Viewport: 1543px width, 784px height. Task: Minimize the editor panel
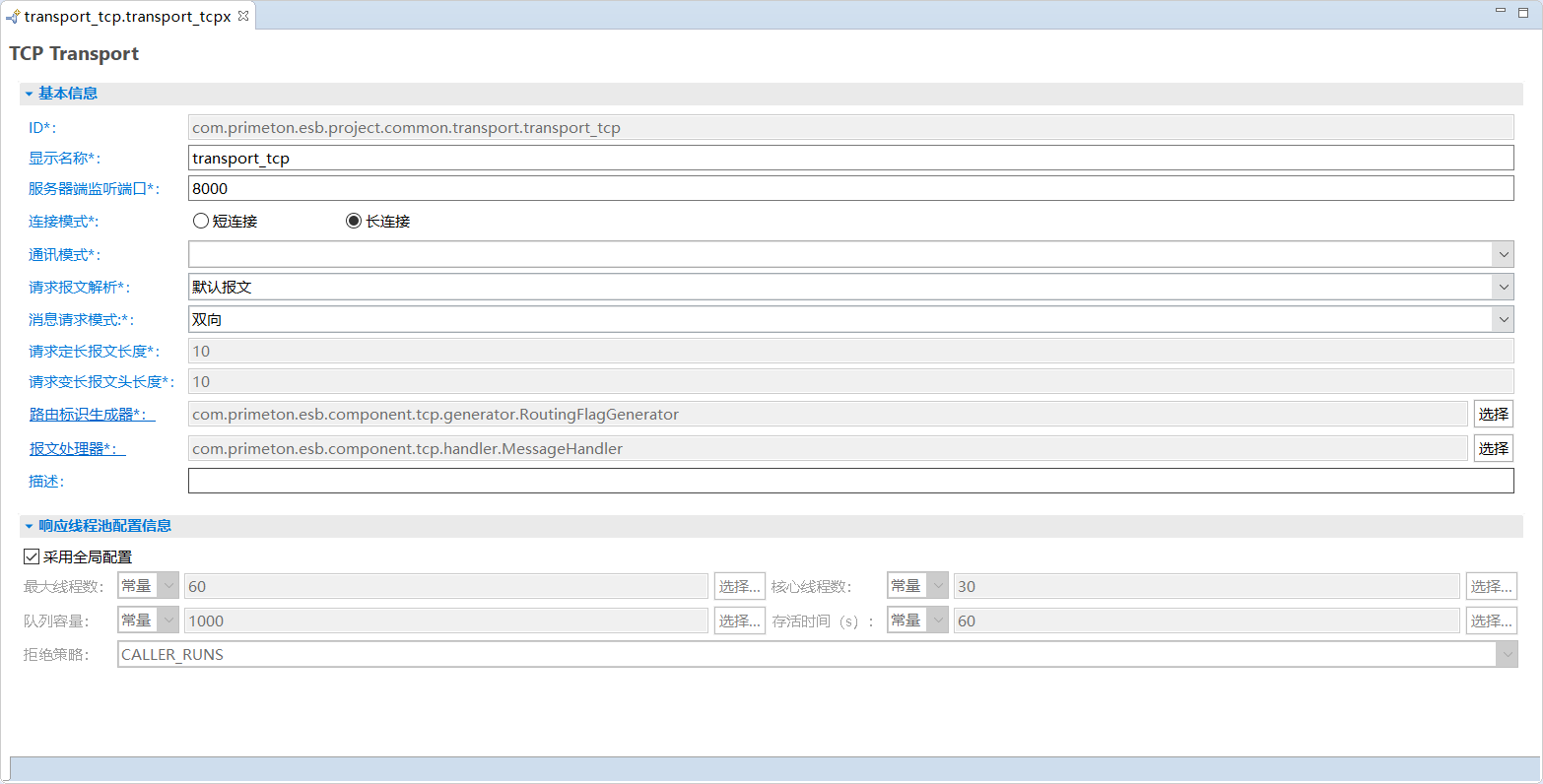(x=1500, y=11)
